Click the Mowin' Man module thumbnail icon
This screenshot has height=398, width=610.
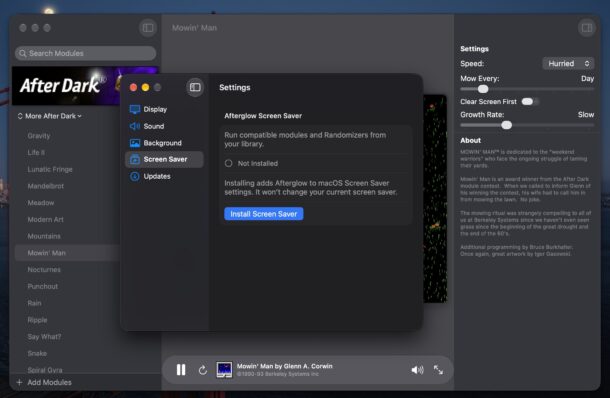tap(224, 370)
